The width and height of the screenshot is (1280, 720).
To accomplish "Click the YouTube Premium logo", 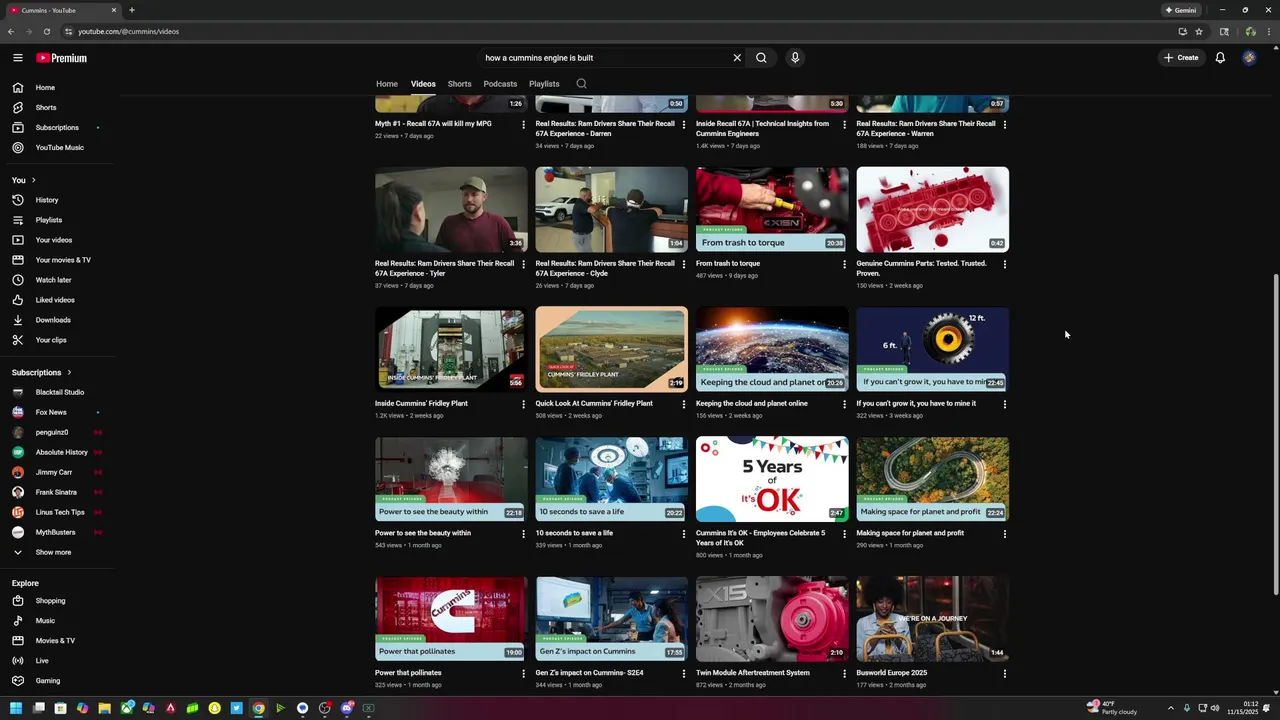I will (61, 58).
